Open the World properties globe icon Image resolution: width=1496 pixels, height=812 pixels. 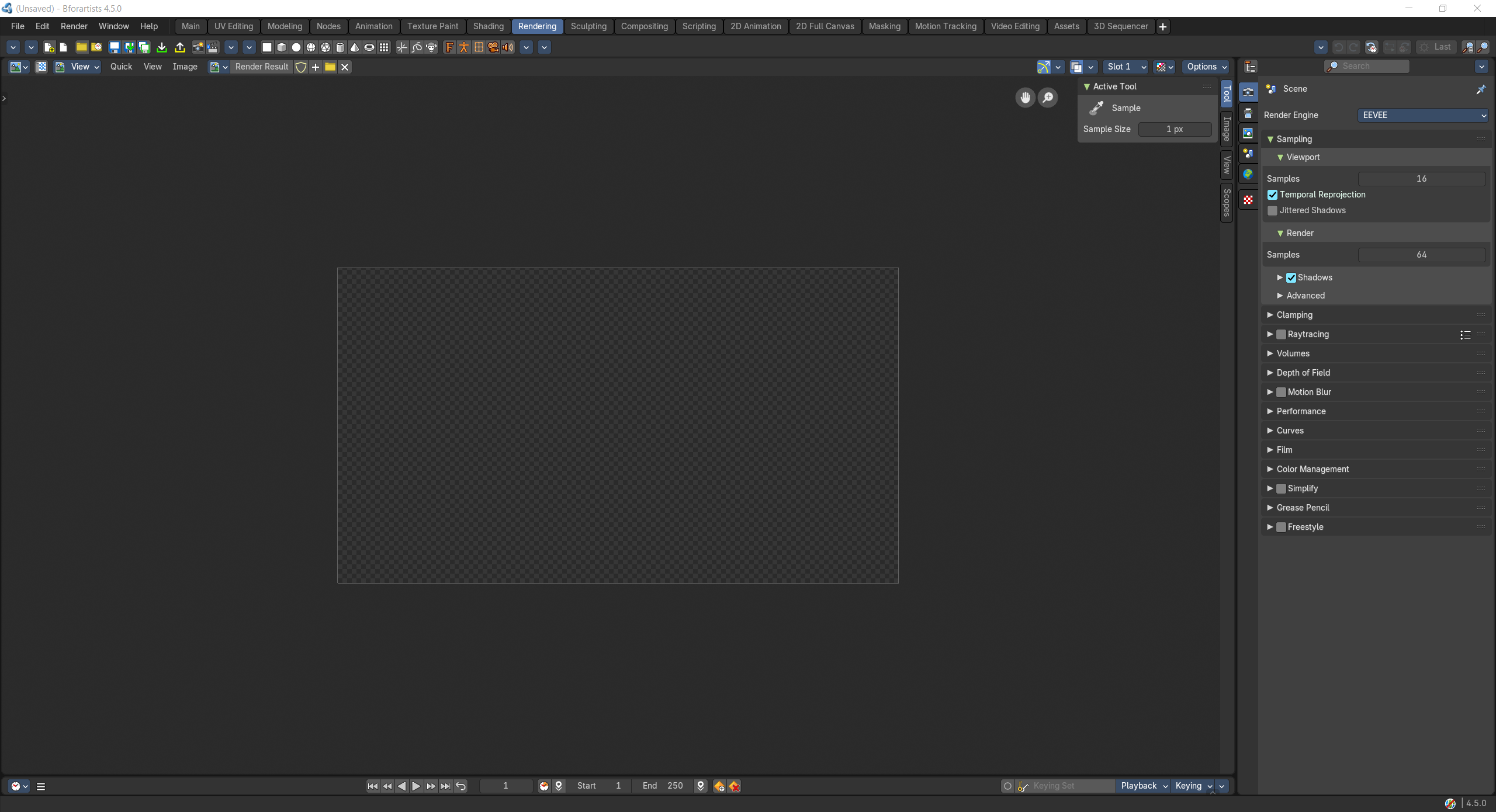click(x=1248, y=174)
